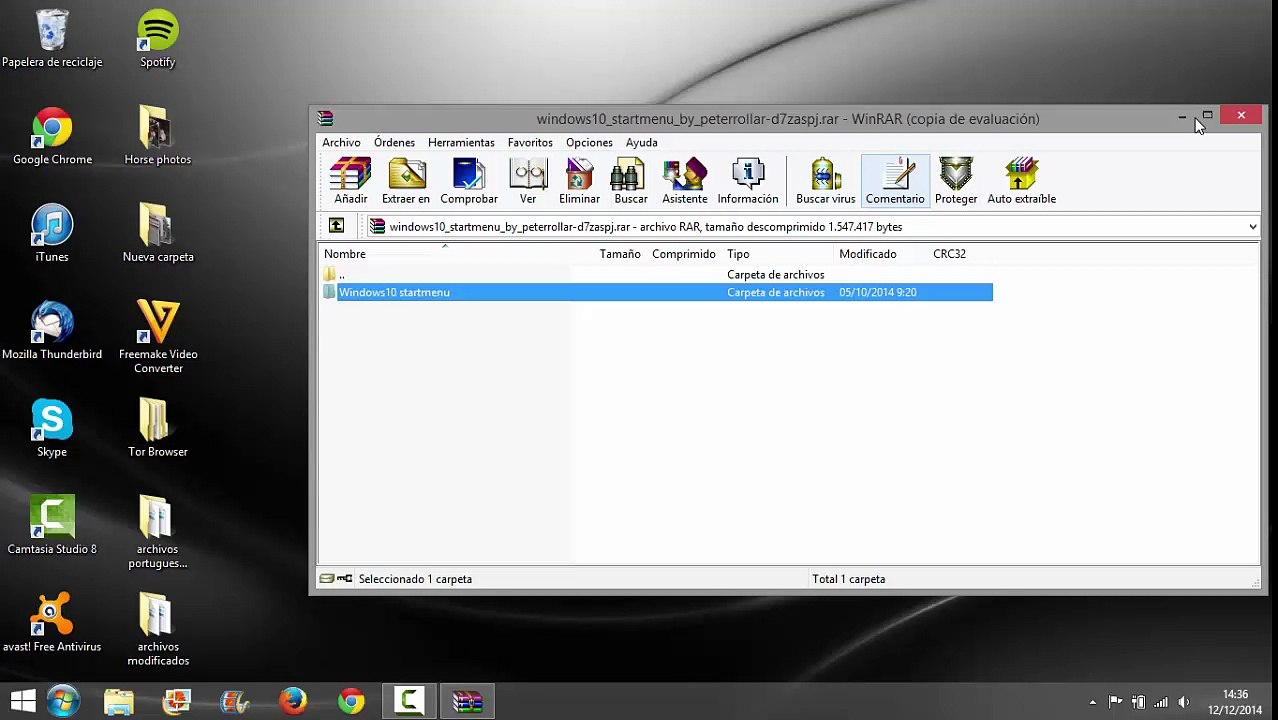Click the Comentario toolbar button
Image resolution: width=1278 pixels, height=720 pixels.
click(x=895, y=181)
